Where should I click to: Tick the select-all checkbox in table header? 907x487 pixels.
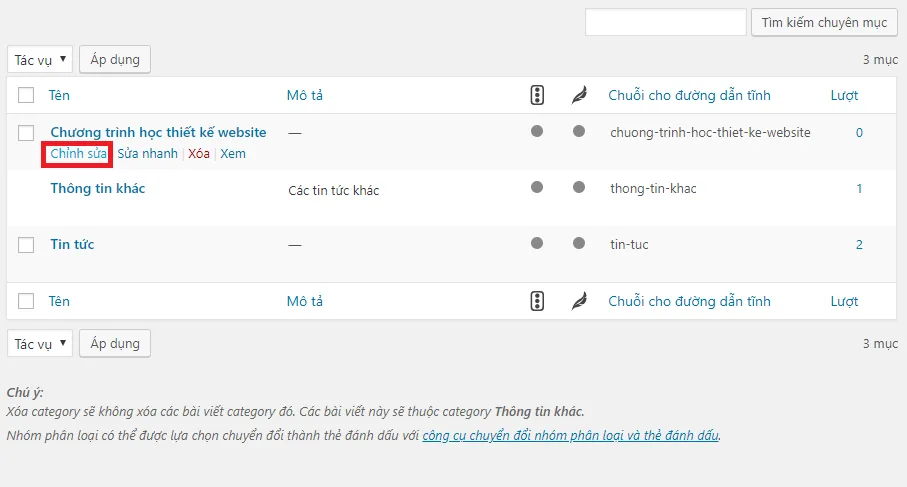pos(27,96)
